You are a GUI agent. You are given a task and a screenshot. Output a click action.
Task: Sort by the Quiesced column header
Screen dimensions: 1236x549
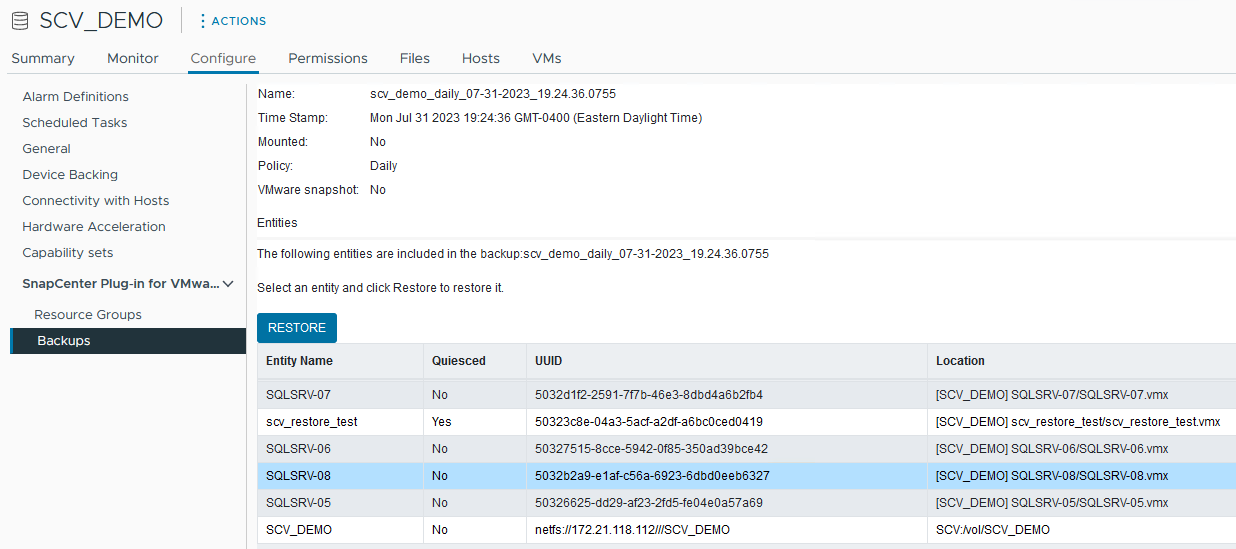(459, 361)
